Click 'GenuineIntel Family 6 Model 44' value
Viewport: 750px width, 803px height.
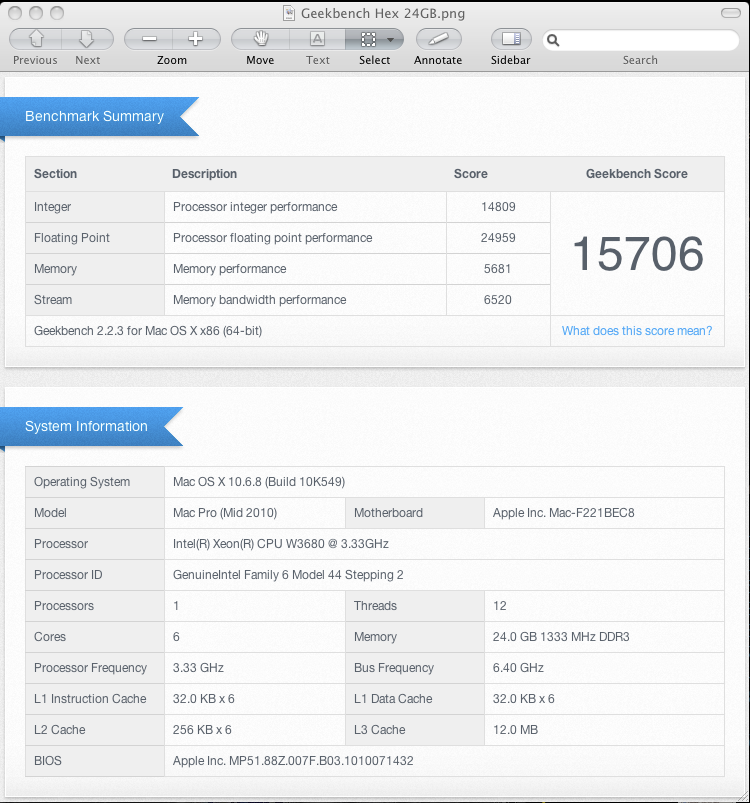[288, 575]
